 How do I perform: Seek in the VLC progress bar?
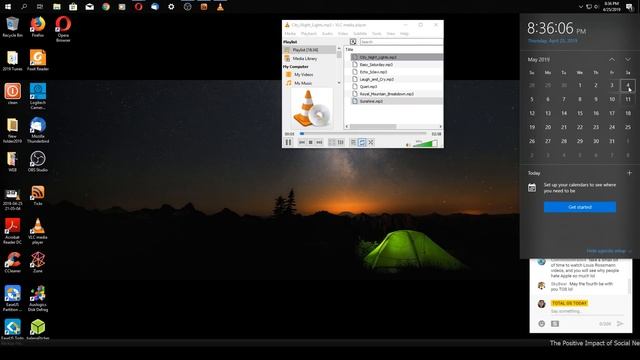[x=363, y=133]
